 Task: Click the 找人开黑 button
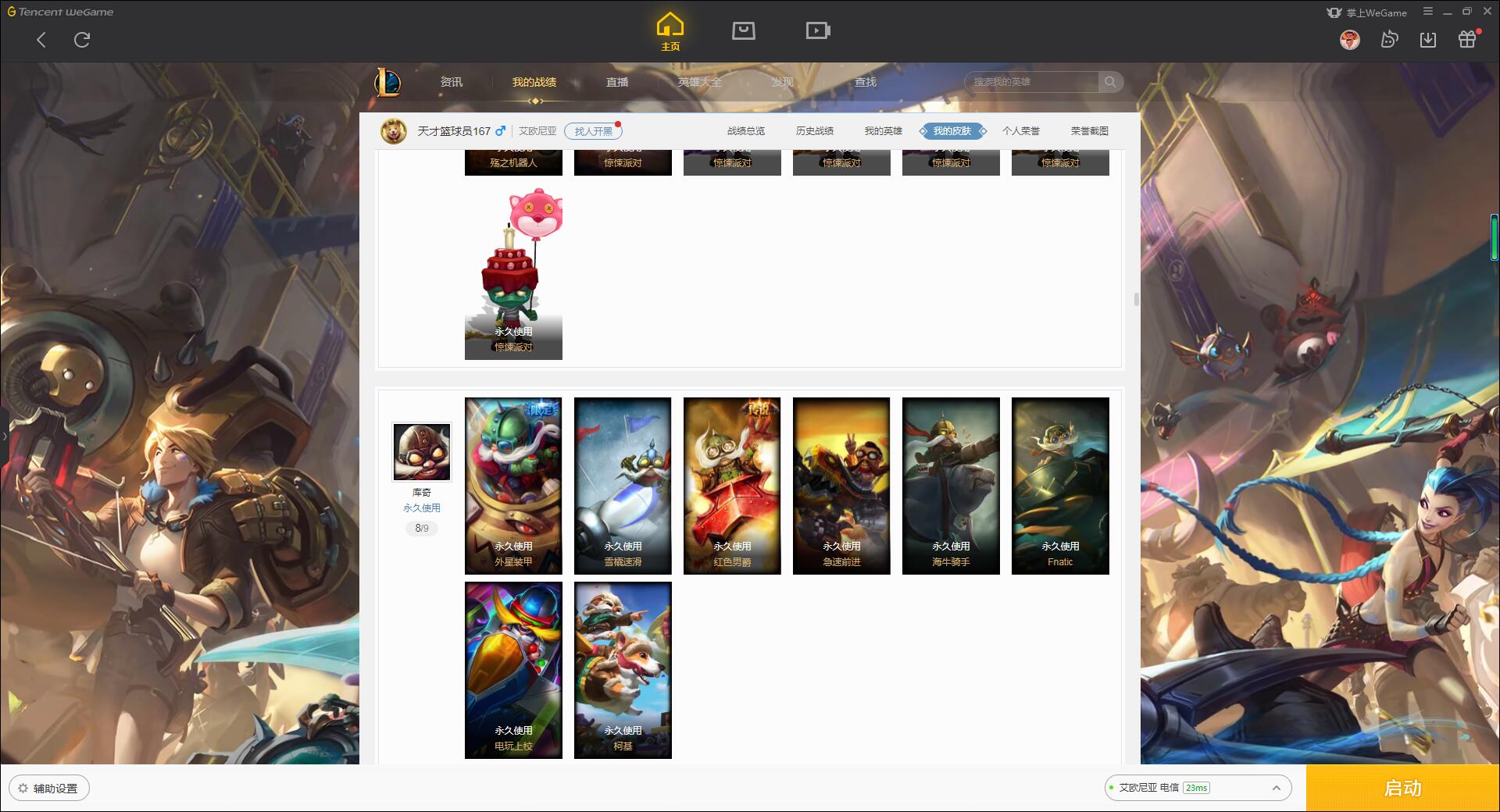point(593,131)
